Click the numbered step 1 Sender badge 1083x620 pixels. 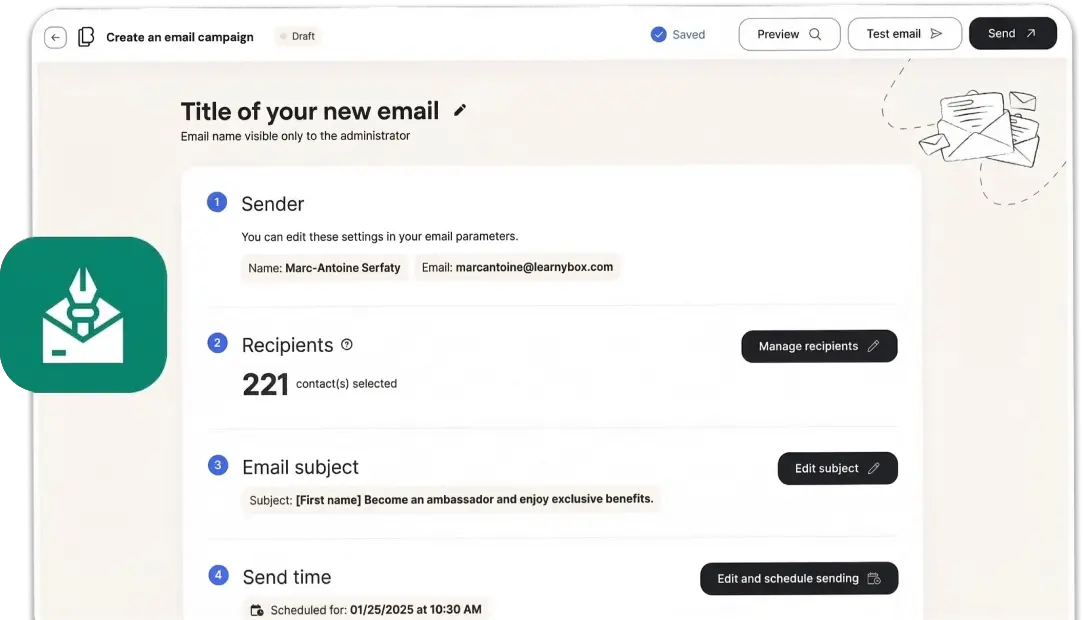pyautogui.click(x=217, y=201)
